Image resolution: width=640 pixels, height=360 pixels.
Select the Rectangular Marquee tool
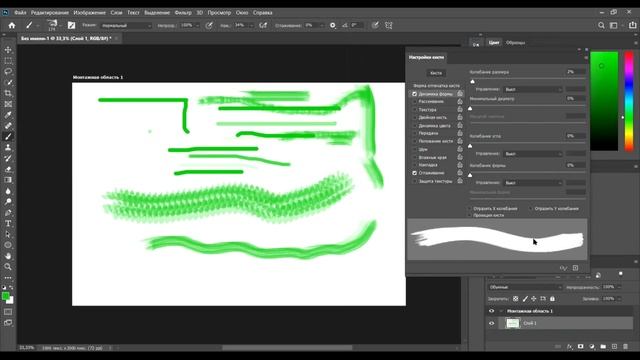click(x=8, y=60)
